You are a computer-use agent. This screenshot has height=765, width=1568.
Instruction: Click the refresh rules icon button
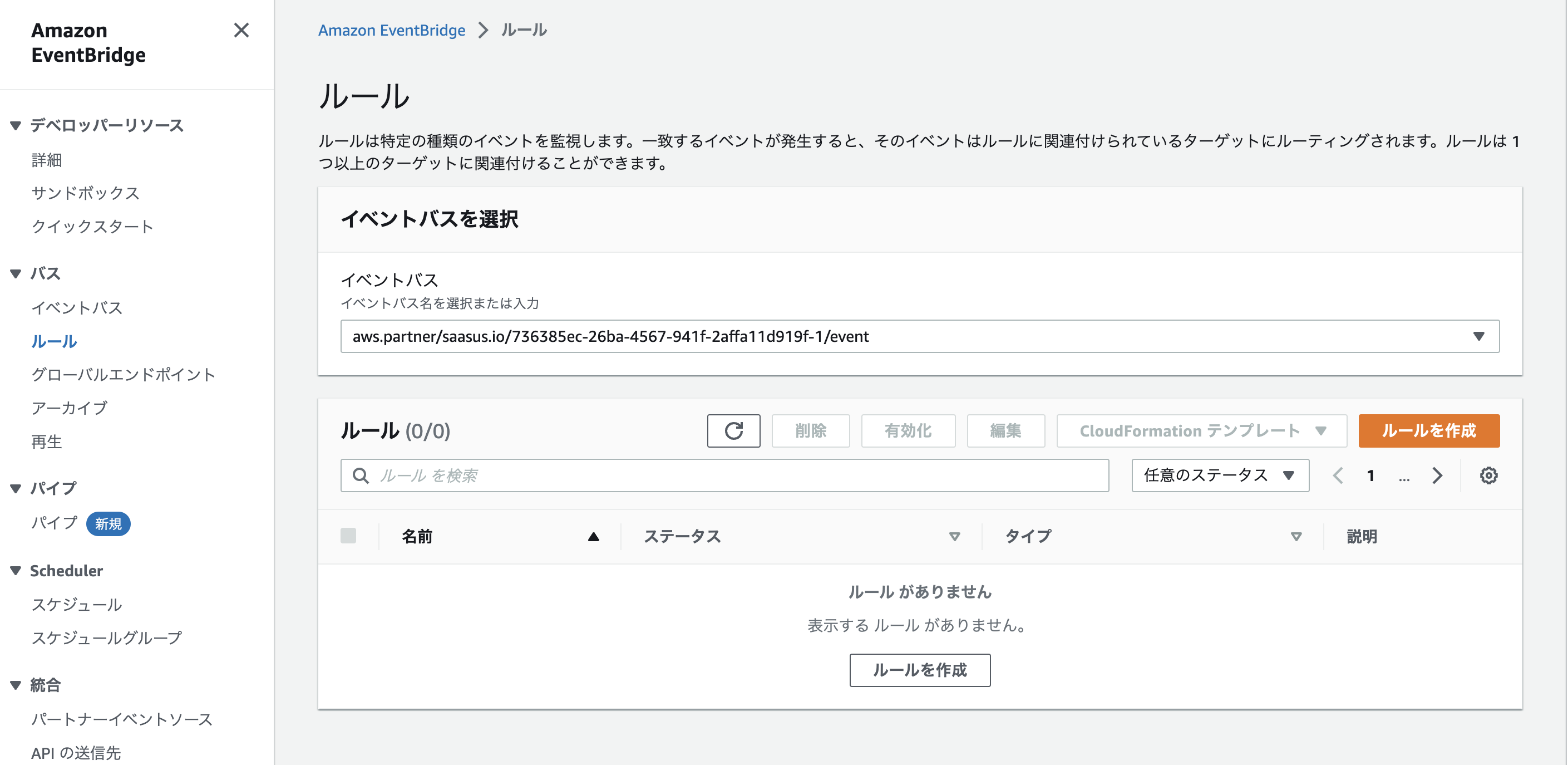click(733, 430)
